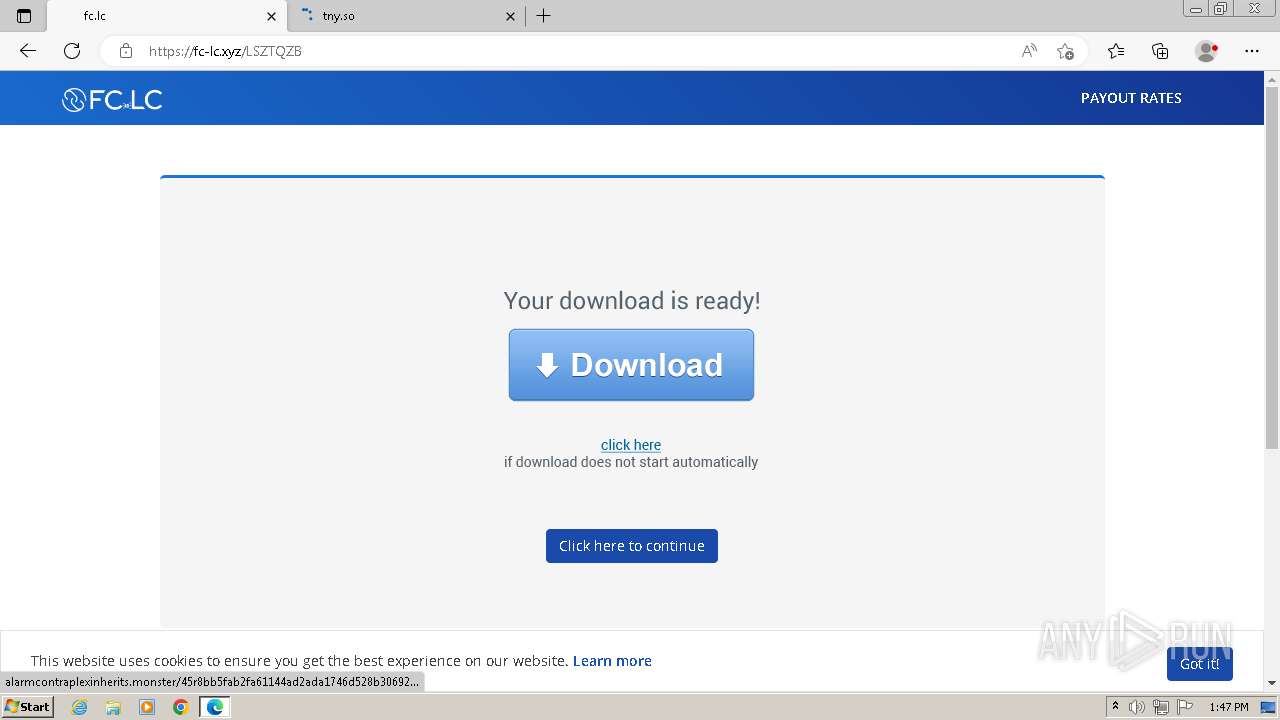Select Edge in the taskbar

pos(215,707)
